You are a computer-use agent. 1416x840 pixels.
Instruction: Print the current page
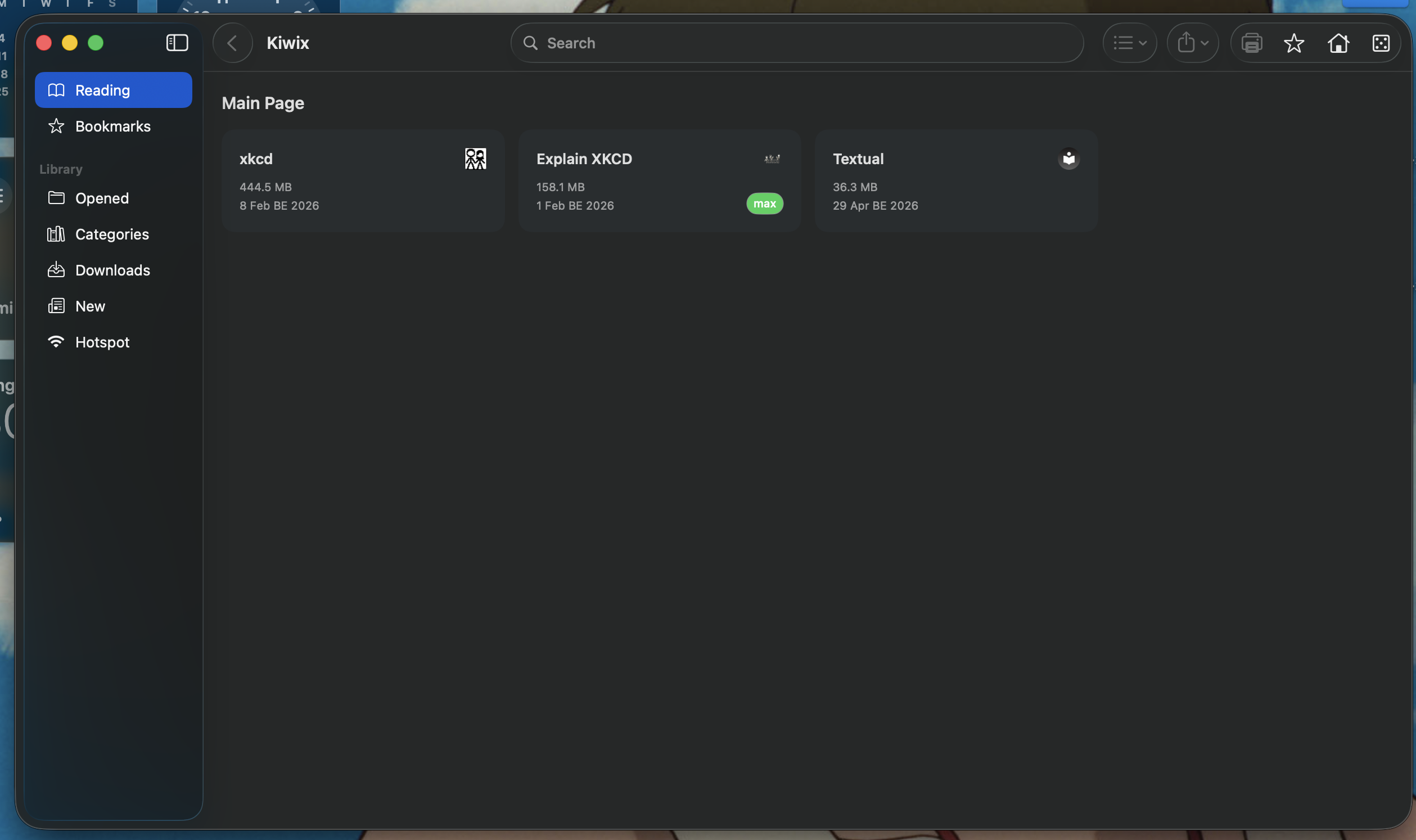click(x=1251, y=43)
